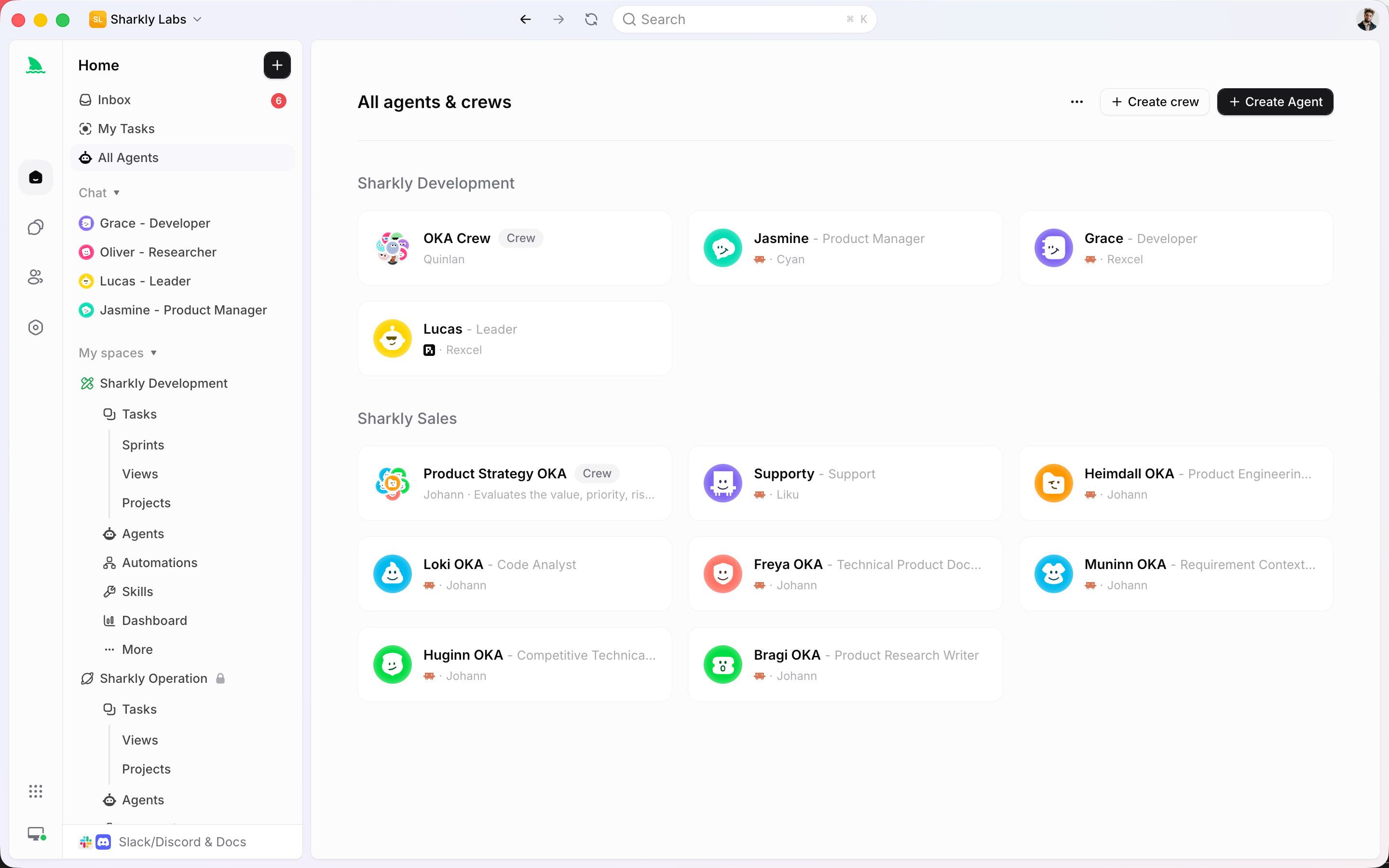Open Slack/Discord & Docs link
This screenshot has height=868, width=1389.
click(163, 842)
